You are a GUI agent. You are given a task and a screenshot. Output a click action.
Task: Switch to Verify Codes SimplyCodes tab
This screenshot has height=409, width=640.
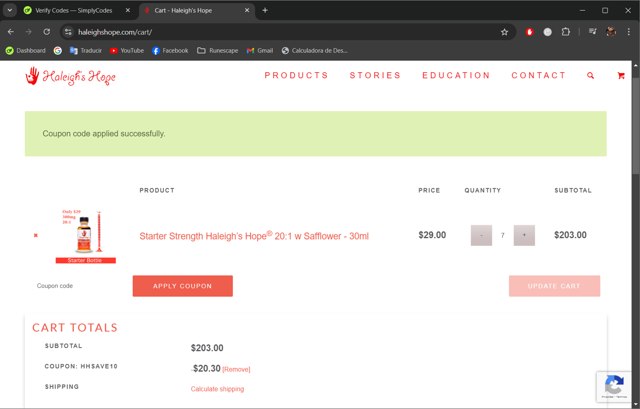[x=73, y=10]
